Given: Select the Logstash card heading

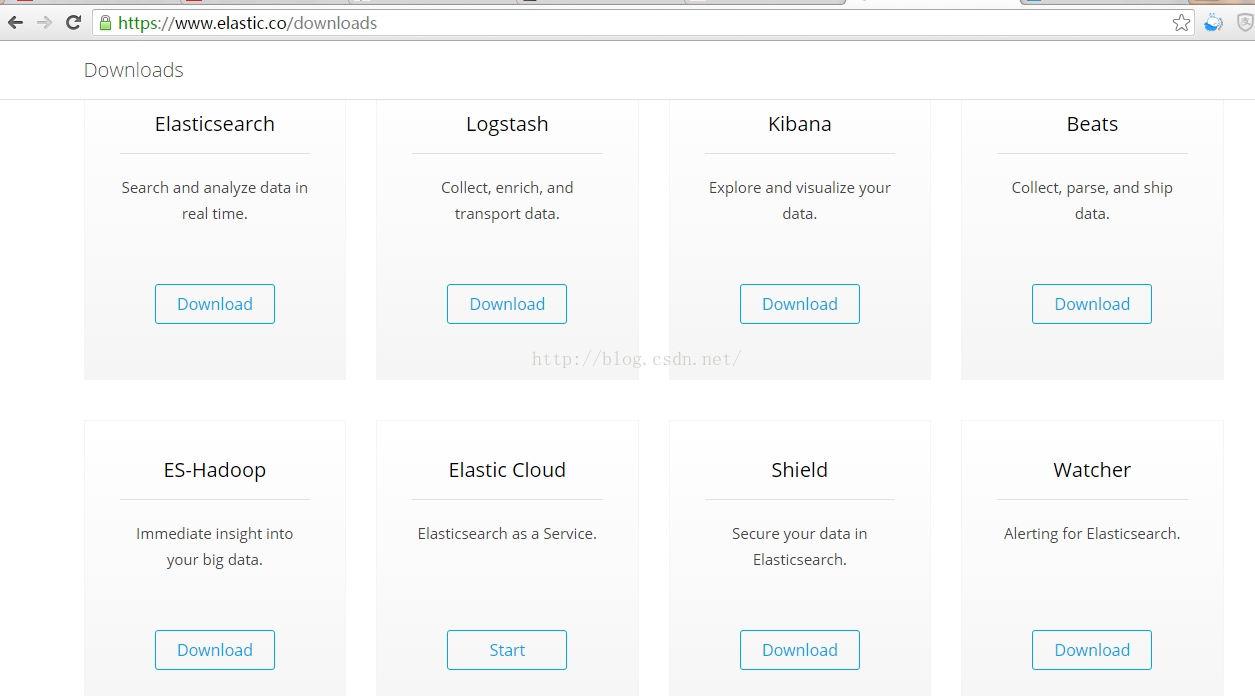Looking at the screenshot, I should click(507, 124).
